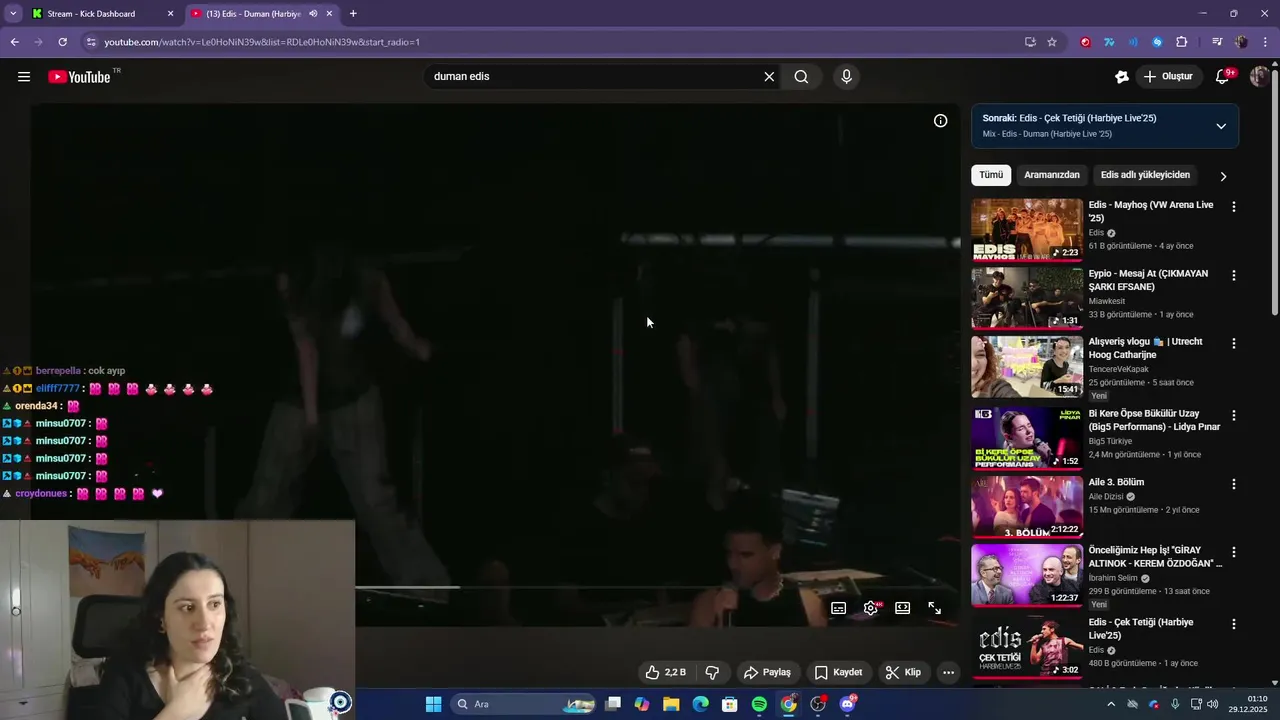The image size is (1280, 720).
Task: Open options for Aile 3. Bölüm video
Action: pyautogui.click(x=1233, y=484)
